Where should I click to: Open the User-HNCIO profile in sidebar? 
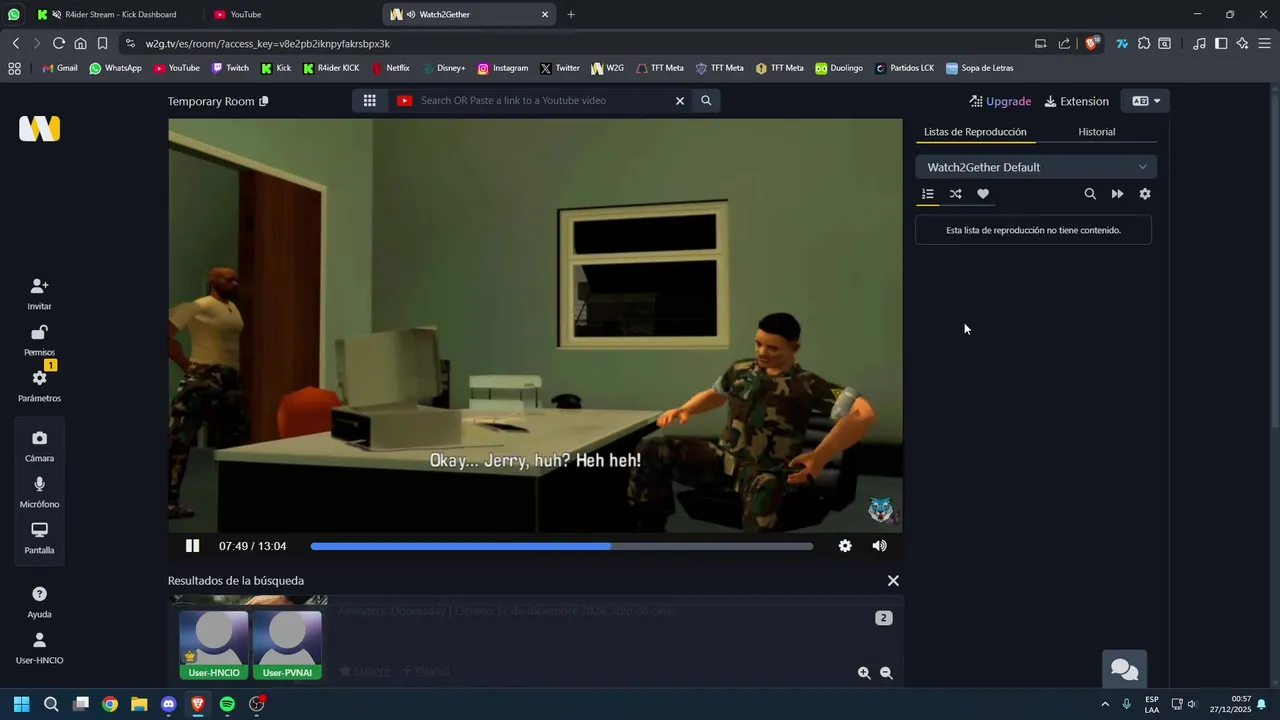[x=39, y=648]
